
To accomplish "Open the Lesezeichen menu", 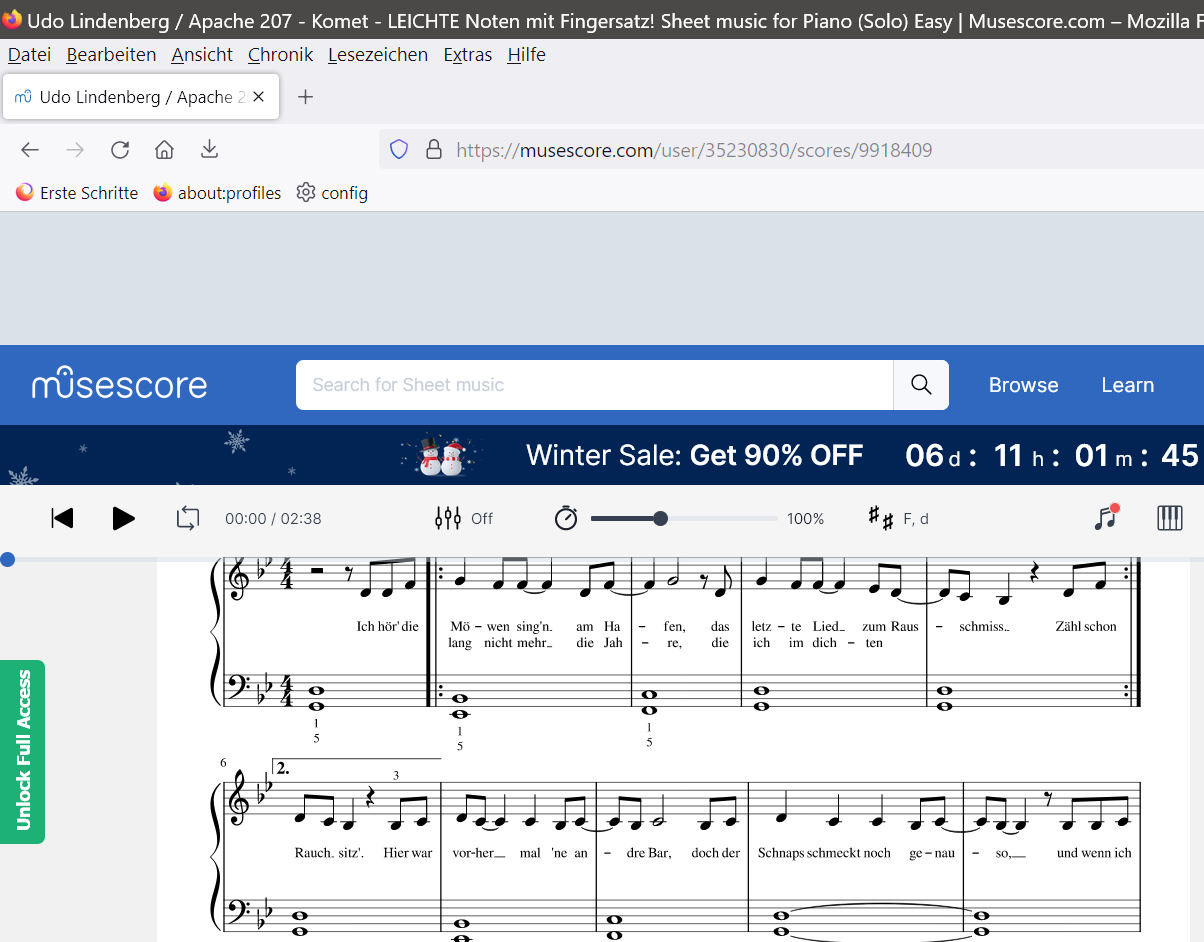I will point(377,55).
